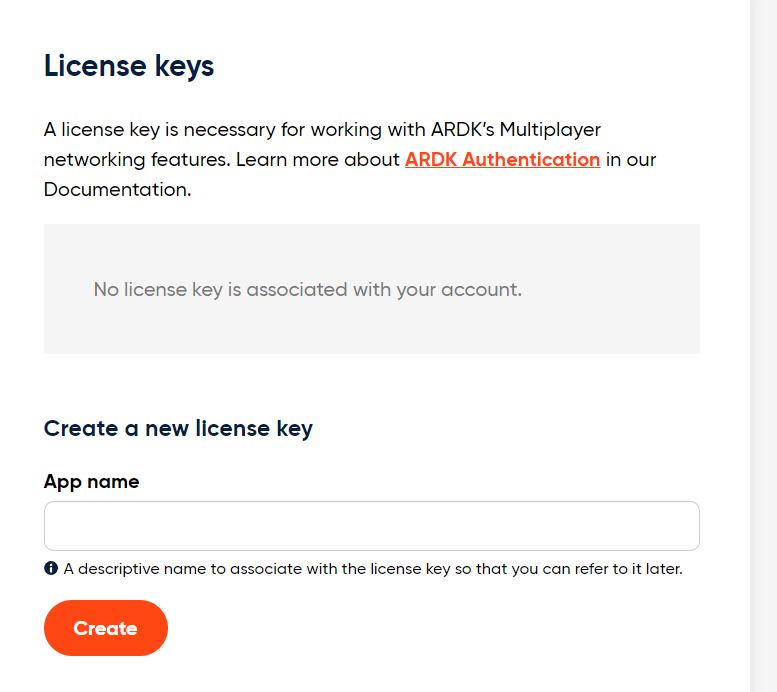Click 'so that you can' in hint text
This screenshot has height=692, width=777.
click(x=512, y=569)
